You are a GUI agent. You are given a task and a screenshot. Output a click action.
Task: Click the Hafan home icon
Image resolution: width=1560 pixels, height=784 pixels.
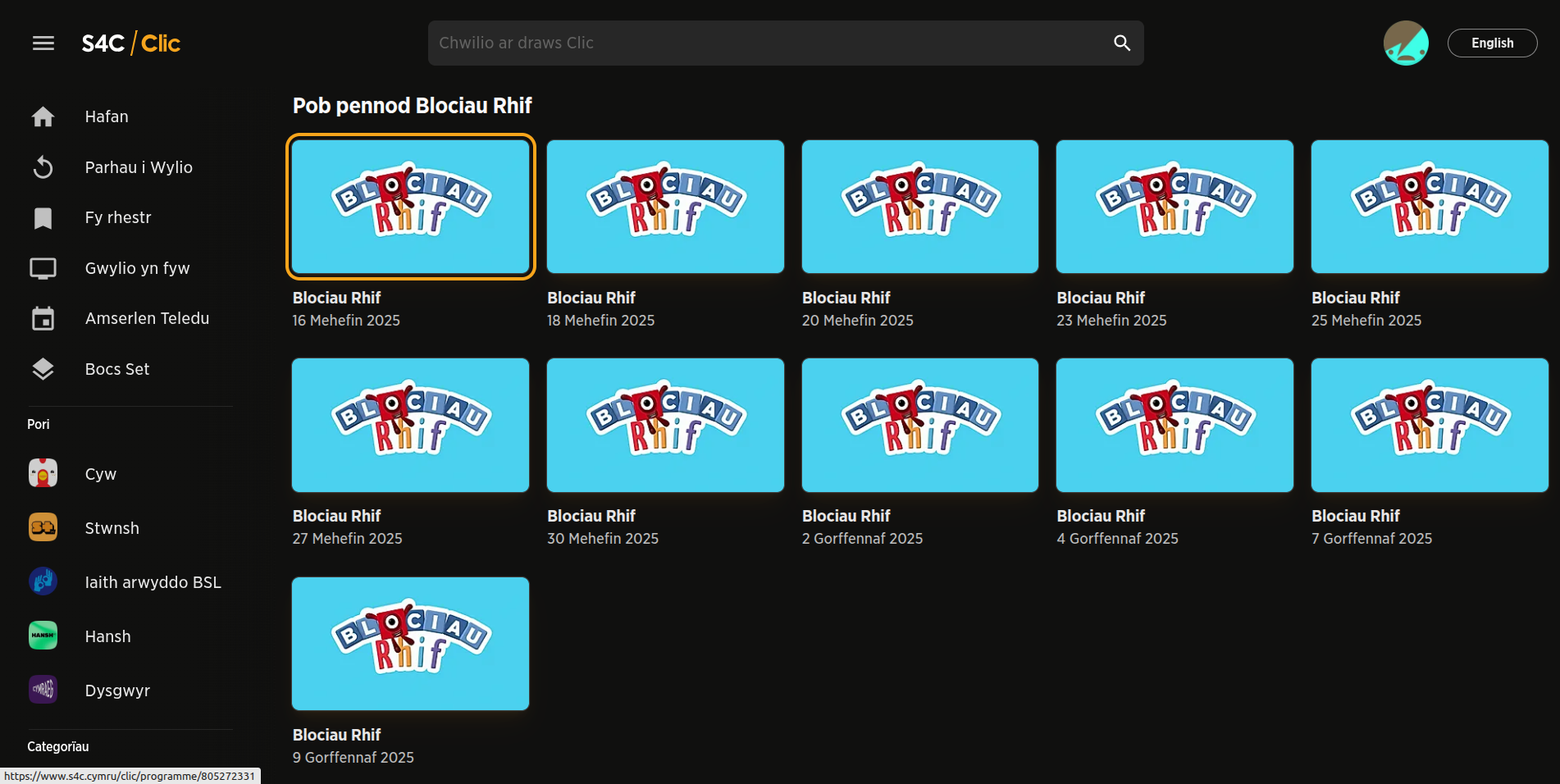coord(43,117)
